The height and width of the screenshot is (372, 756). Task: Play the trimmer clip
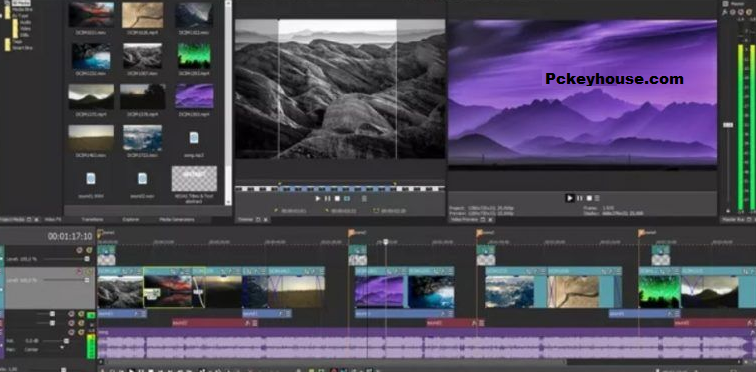pyautogui.click(x=318, y=199)
